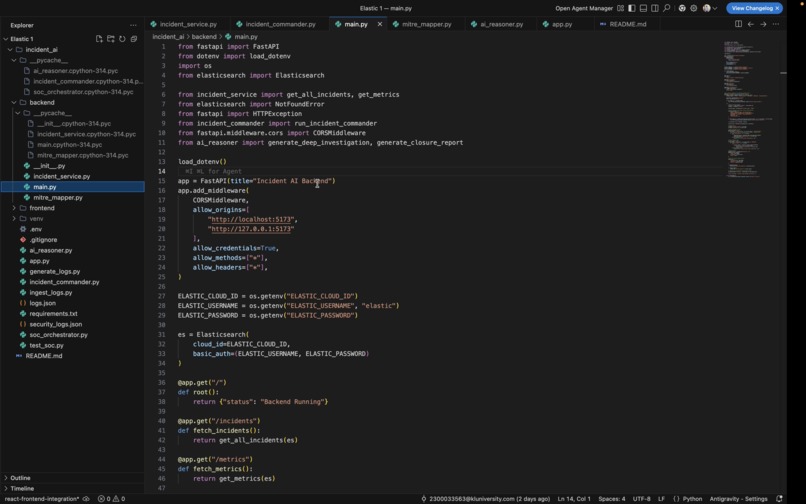
Task: Collapse all folders in Explorer
Action: pyautogui.click(x=134, y=39)
